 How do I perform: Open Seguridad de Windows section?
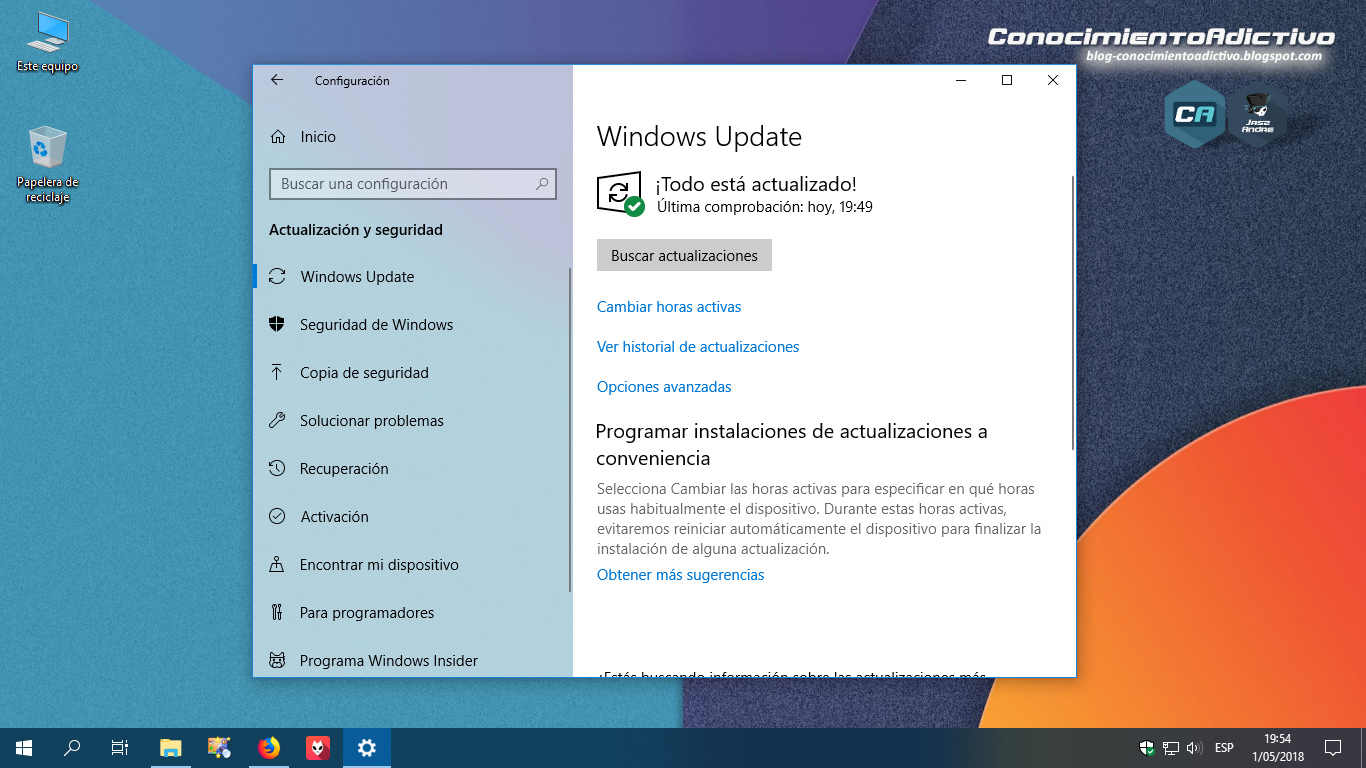click(x=411, y=325)
